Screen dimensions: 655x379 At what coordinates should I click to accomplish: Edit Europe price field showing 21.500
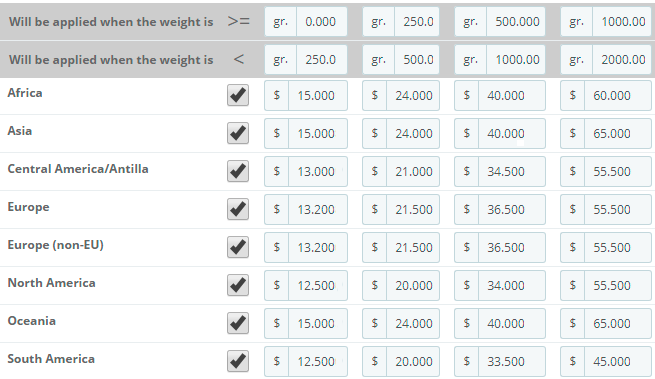[x=413, y=210]
